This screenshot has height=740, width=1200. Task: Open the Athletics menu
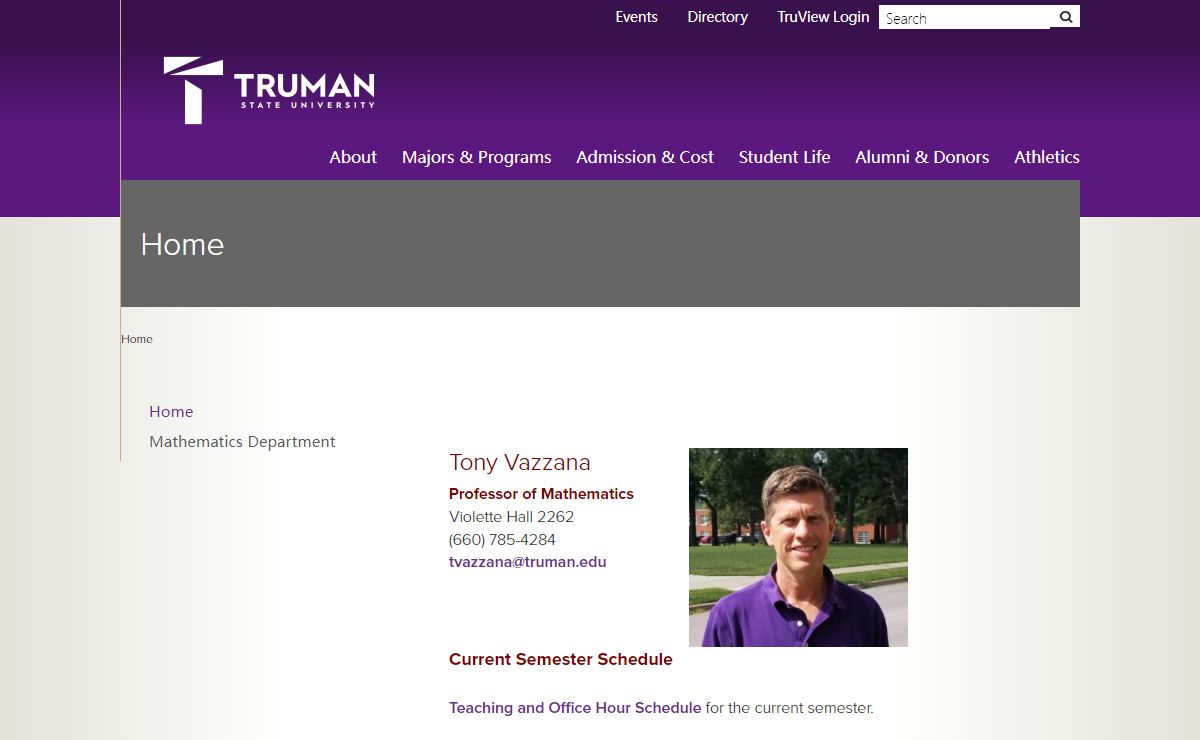click(1047, 157)
